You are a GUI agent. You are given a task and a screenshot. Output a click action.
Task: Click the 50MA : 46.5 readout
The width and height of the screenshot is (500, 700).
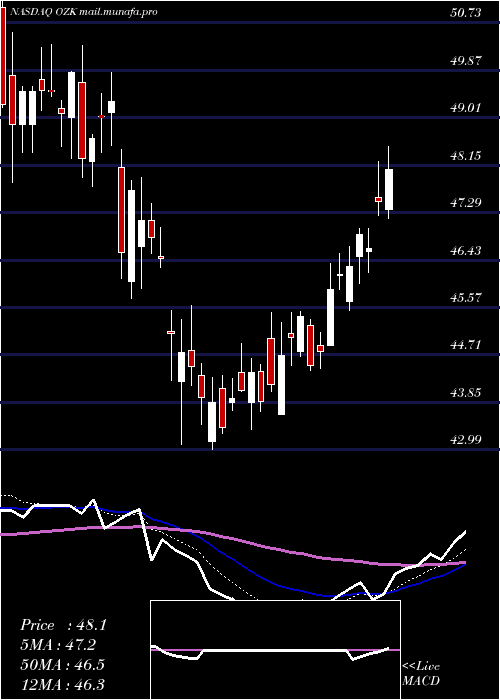tap(62, 665)
